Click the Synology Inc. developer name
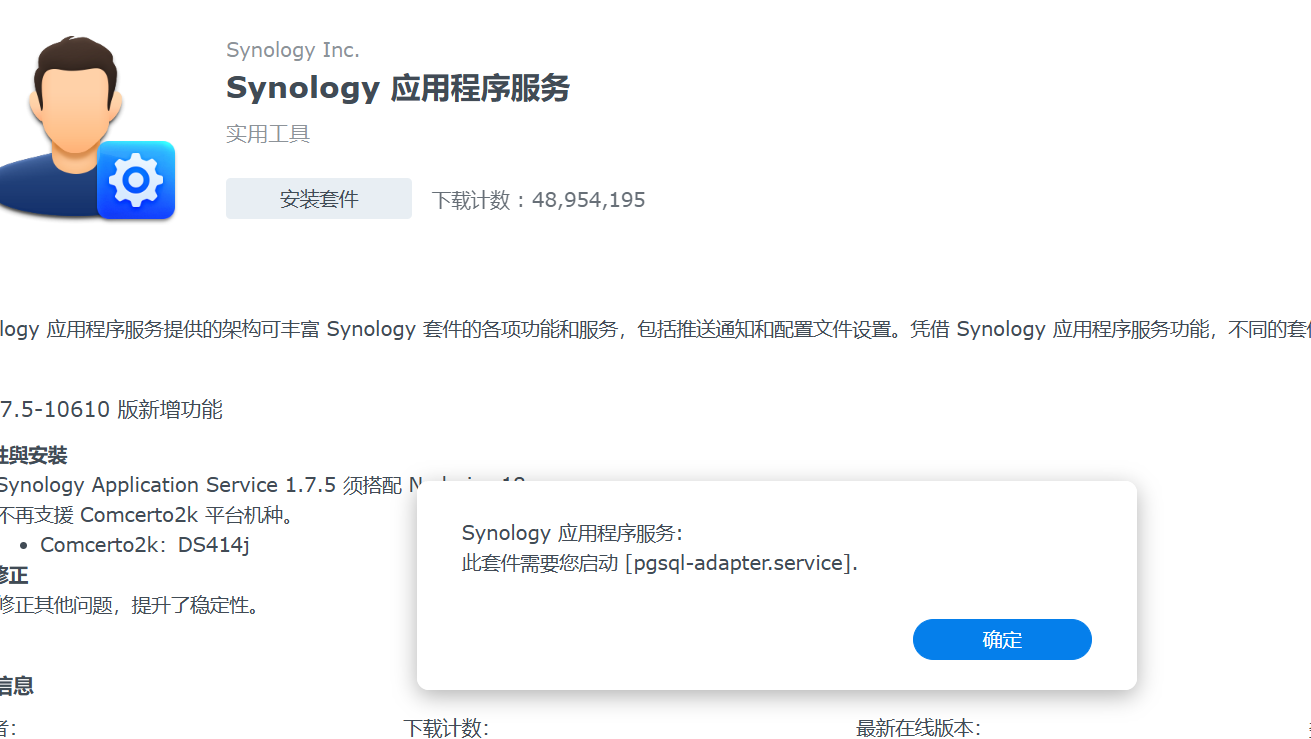Image resolution: width=1311 pixels, height=739 pixels. pos(293,50)
